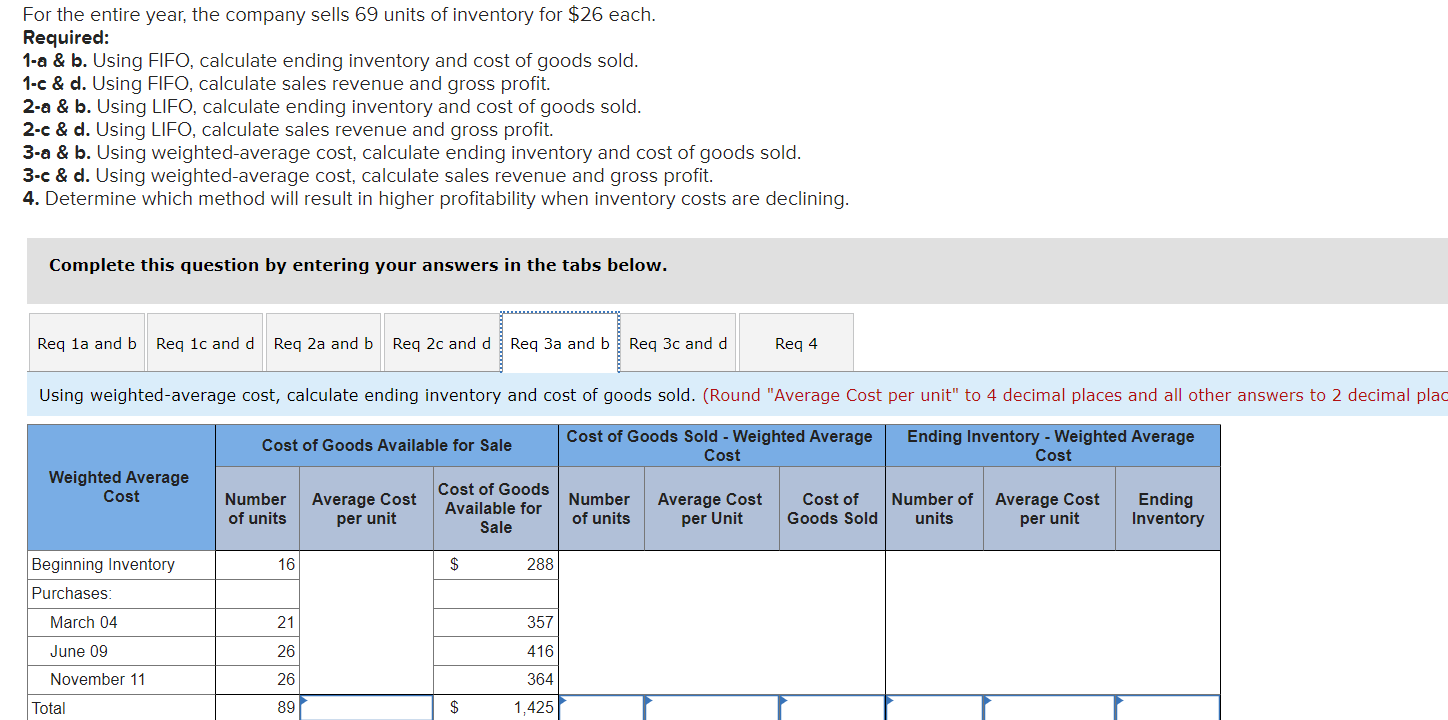Click the Total row Average Cost per unit field

point(365,707)
